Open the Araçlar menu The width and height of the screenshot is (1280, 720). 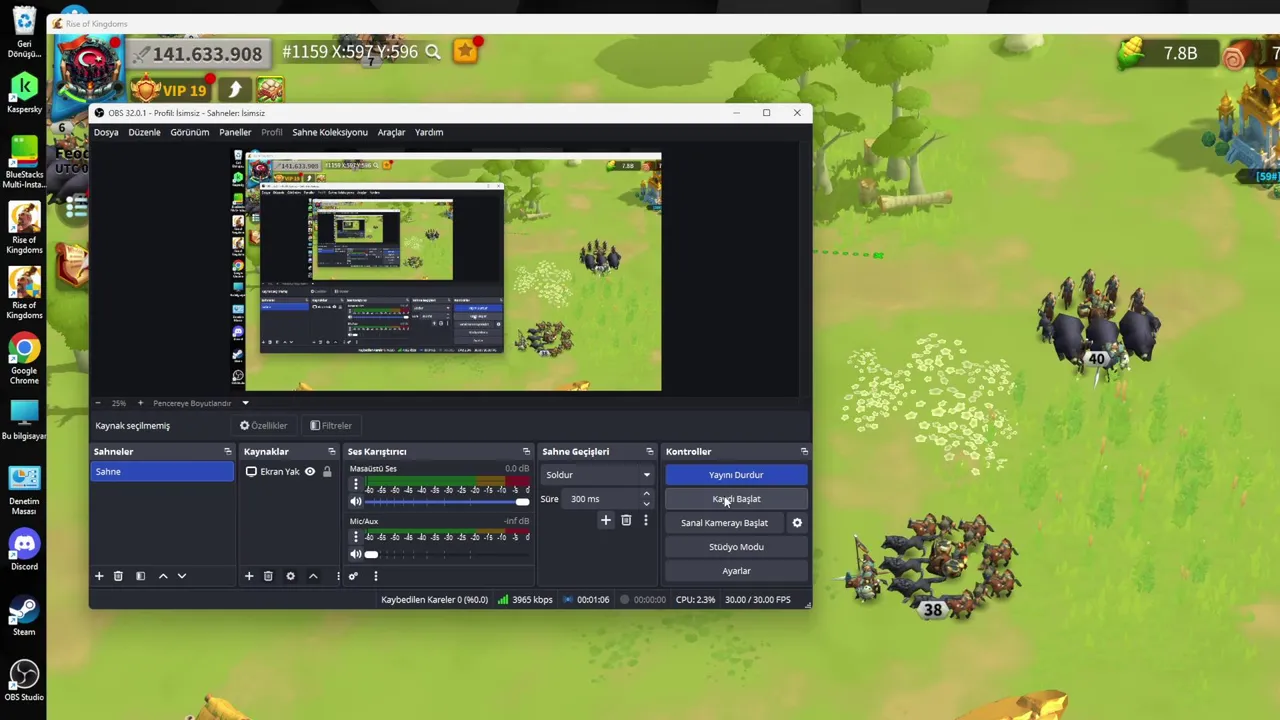pos(391,132)
